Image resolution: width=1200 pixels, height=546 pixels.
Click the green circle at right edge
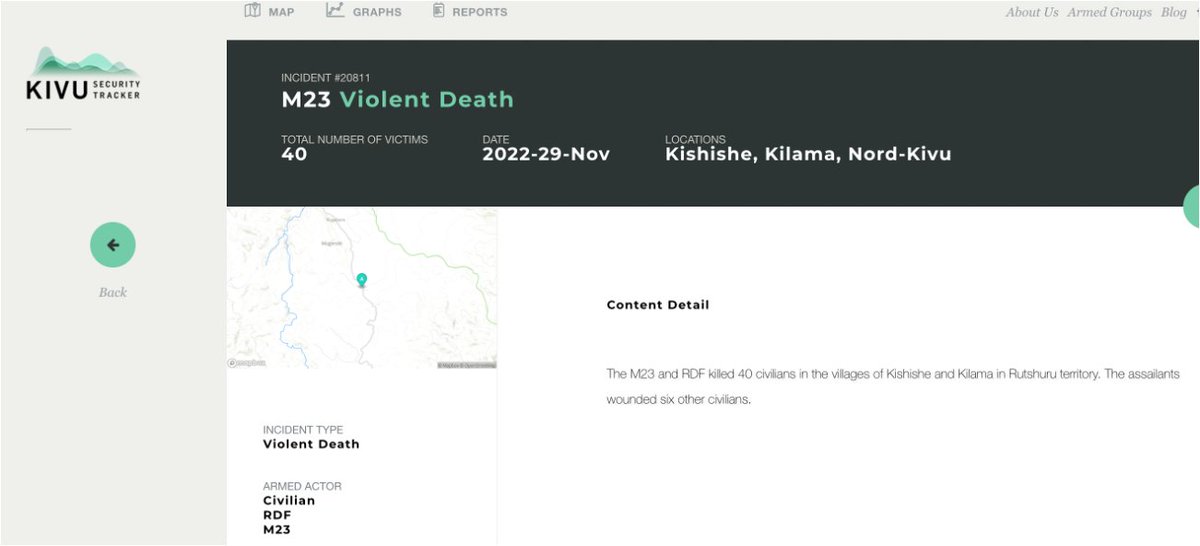tap(1192, 207)
